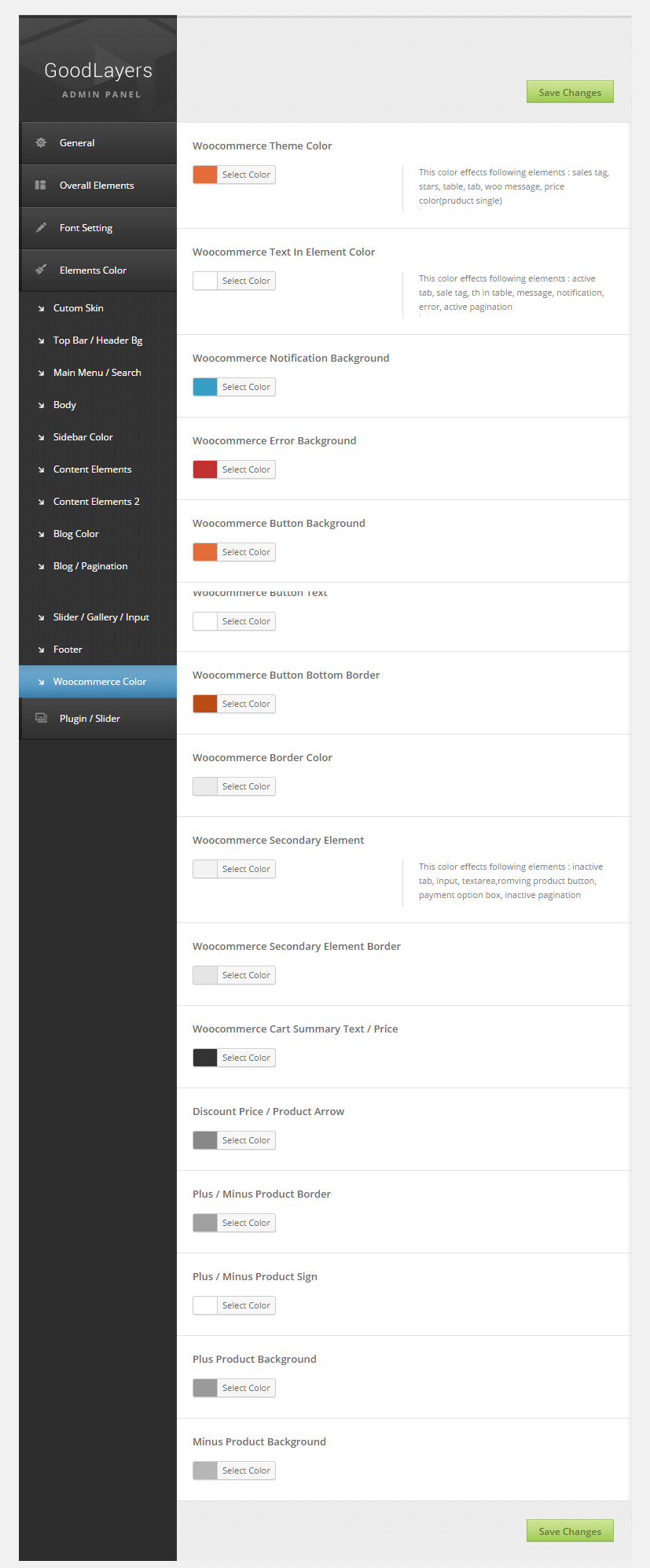Open the General settings menu
The height and width of the screenshot is (1568, 650).
tap(97, 143)
